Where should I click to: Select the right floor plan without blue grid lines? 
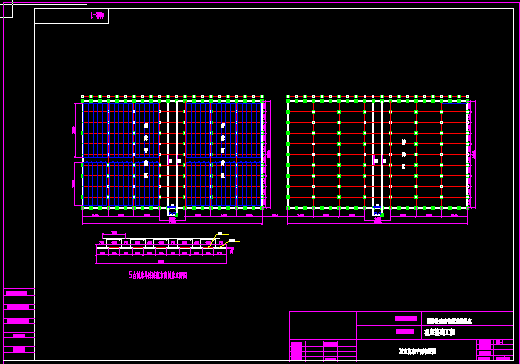pyautogui.click(x=381, y=160)
